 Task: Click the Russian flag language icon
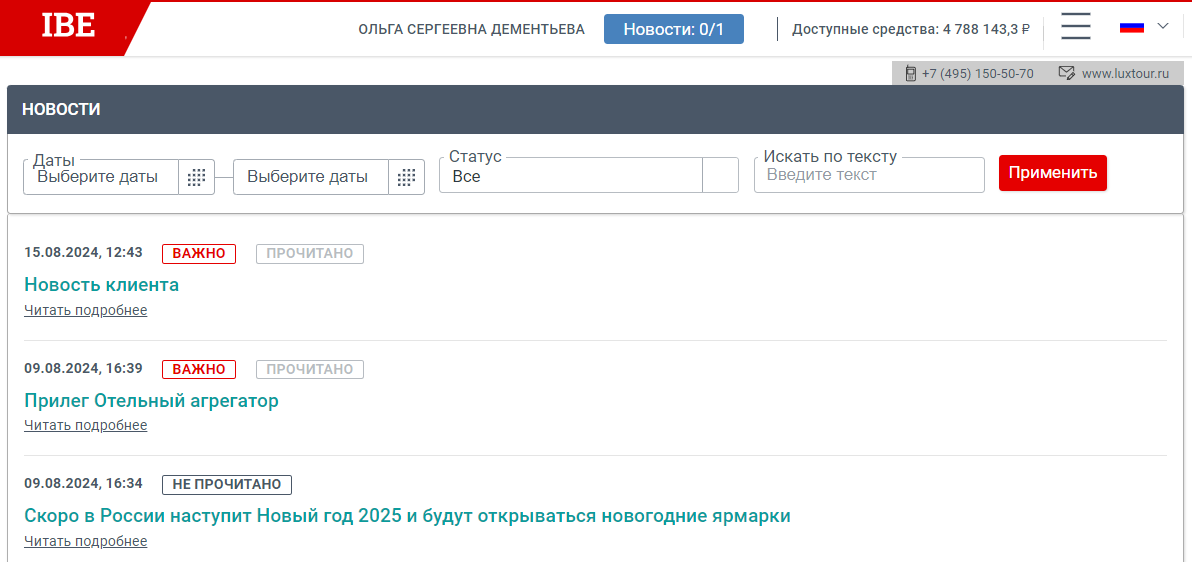click(1131, 27)
